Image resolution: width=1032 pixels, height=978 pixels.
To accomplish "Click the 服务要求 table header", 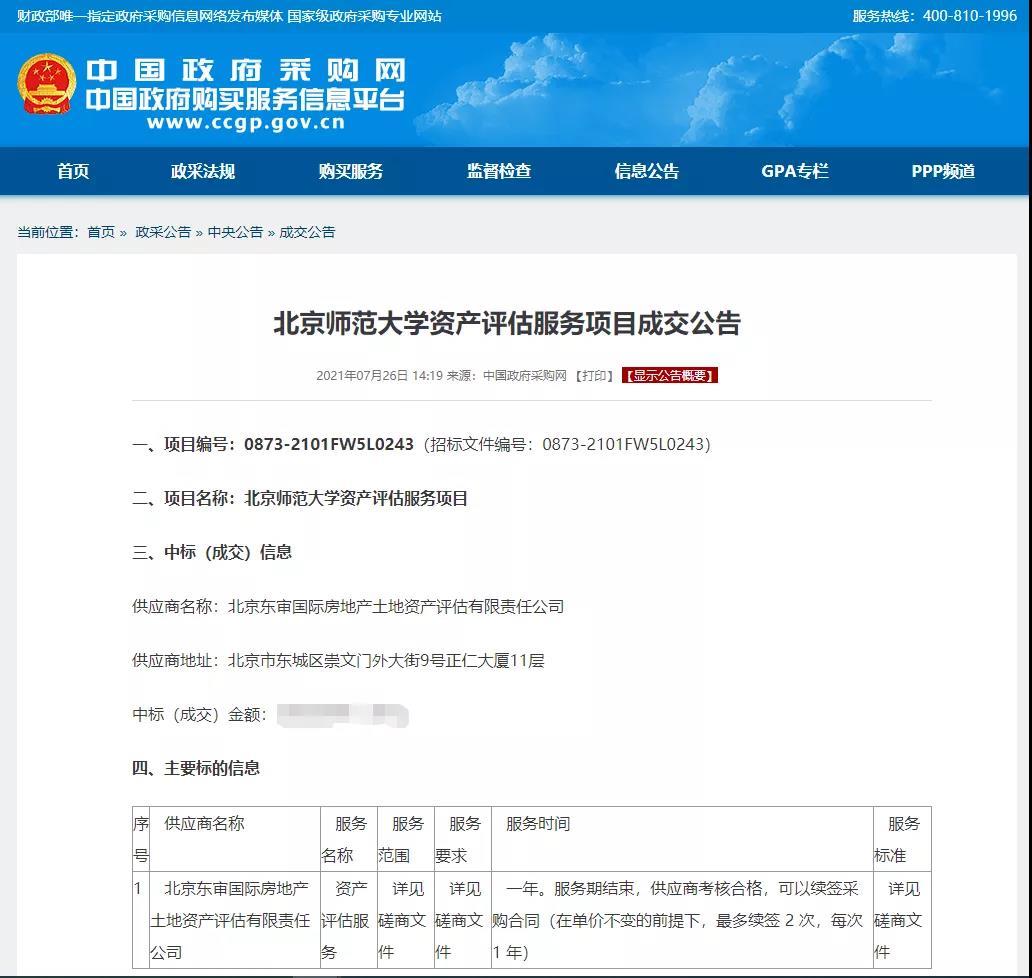I will 463,839.
